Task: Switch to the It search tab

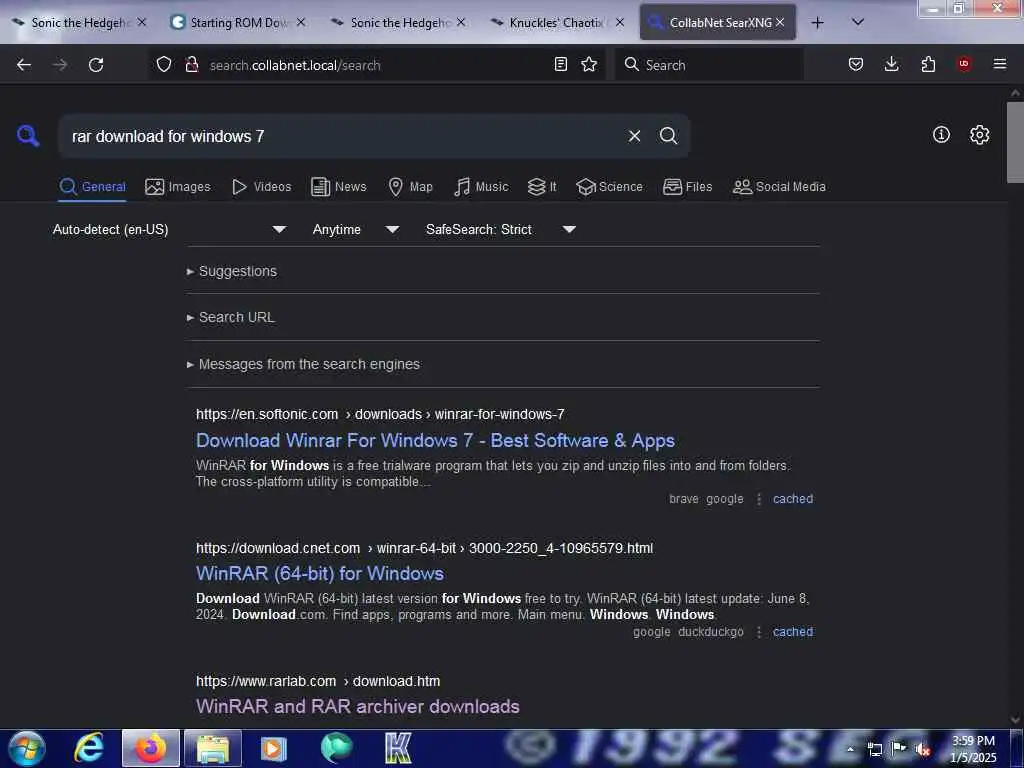Action: point(541,187)
